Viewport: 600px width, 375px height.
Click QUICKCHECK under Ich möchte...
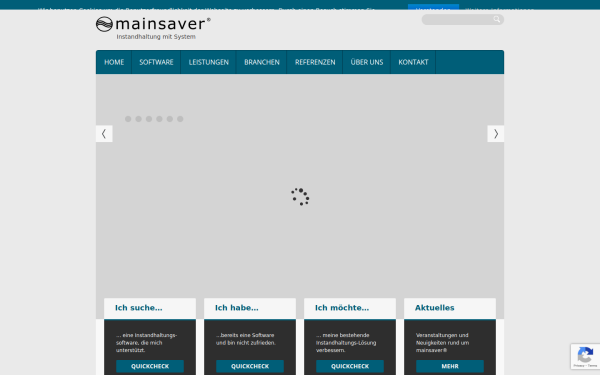click(x=350, y=366)
